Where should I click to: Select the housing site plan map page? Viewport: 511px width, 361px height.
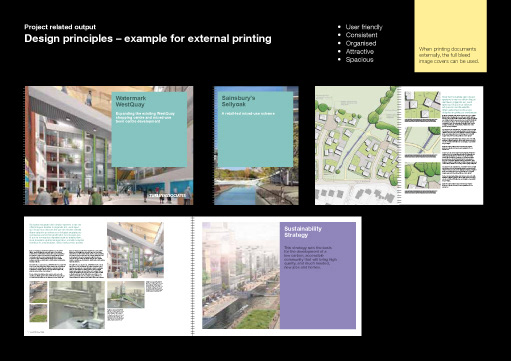(357, 145)
